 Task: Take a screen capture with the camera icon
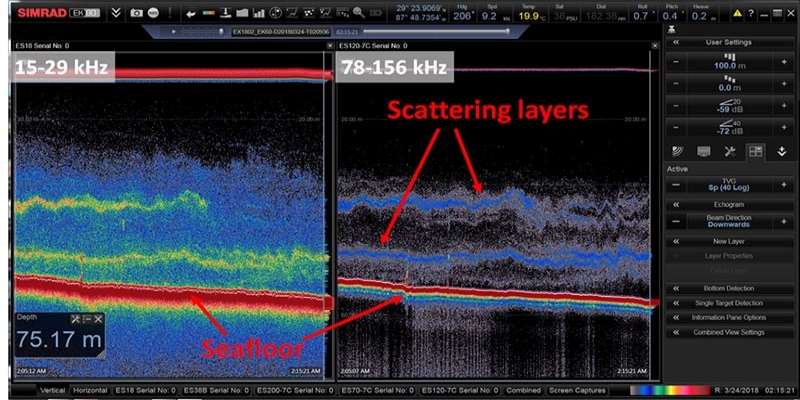coord(137,13)
